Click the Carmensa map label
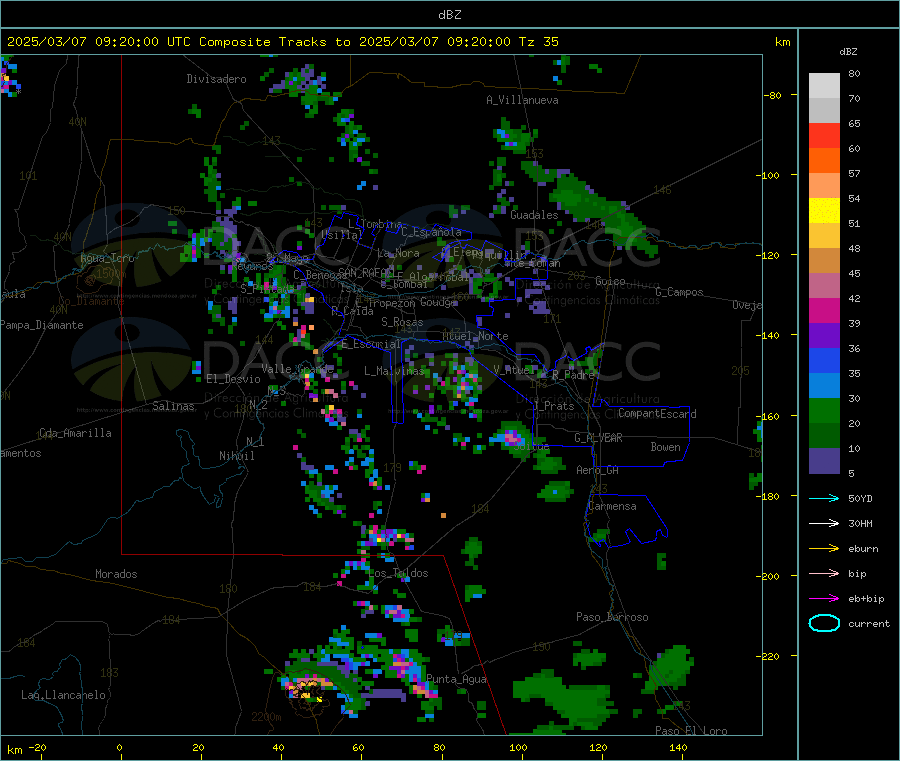900x761 pixels. pyautogui.click(x=612, y=506)
